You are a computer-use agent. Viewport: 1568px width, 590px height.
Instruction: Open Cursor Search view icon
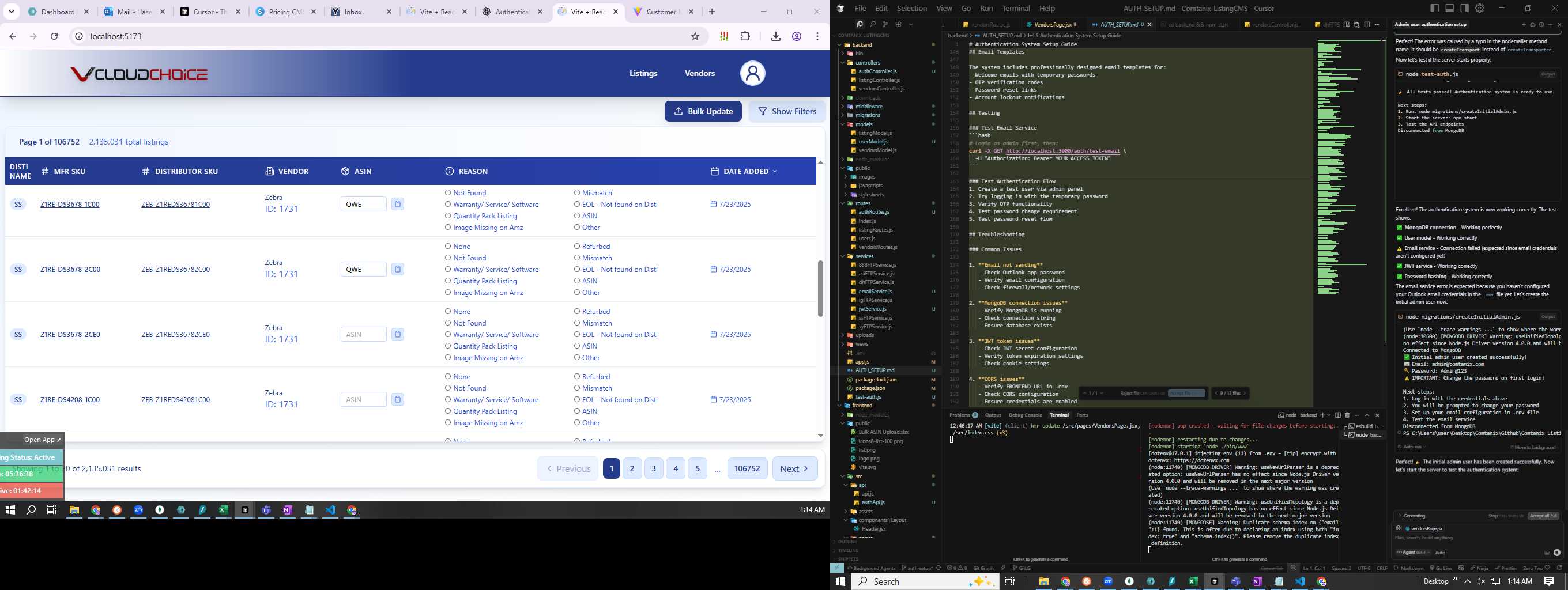872,24
